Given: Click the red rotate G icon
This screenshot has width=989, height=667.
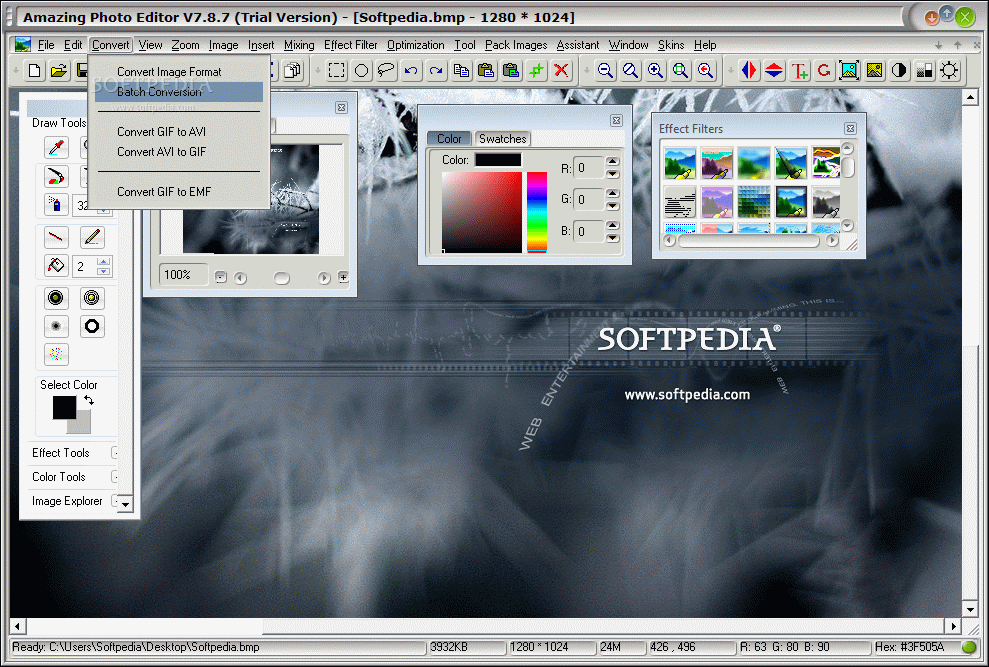Looking at the screenshot, I should click(824, 70).
